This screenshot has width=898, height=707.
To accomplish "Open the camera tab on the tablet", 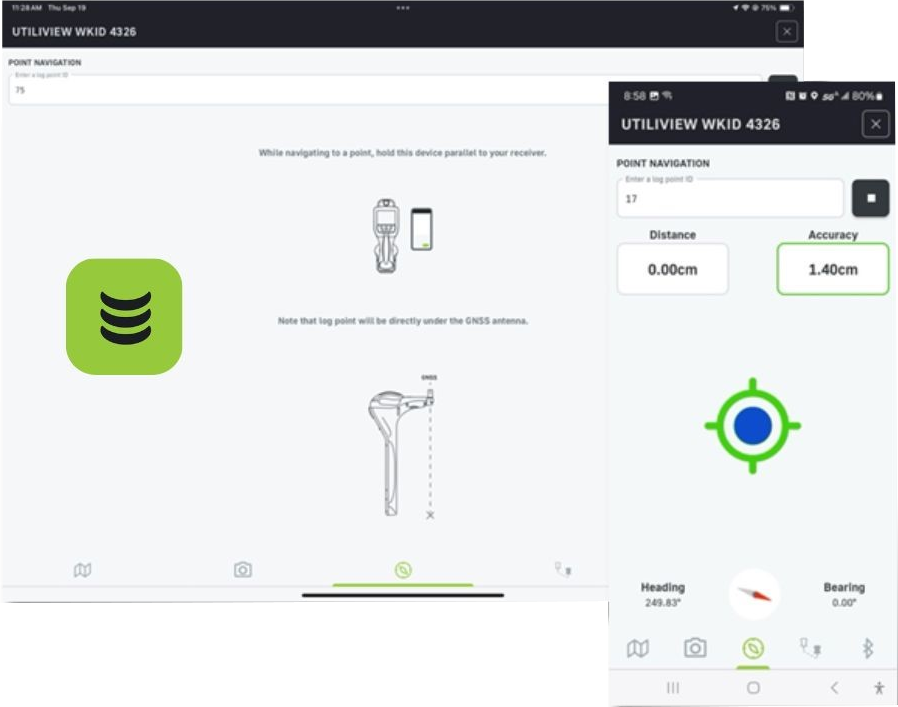I will [x=242, y=570].
